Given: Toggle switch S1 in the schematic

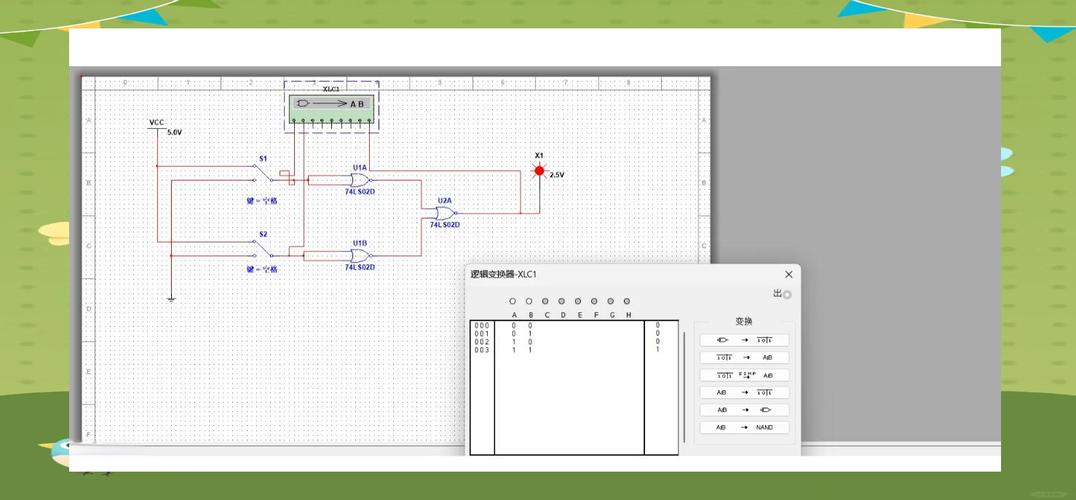Looking at the screenshot, I should [x=262, y=173].
